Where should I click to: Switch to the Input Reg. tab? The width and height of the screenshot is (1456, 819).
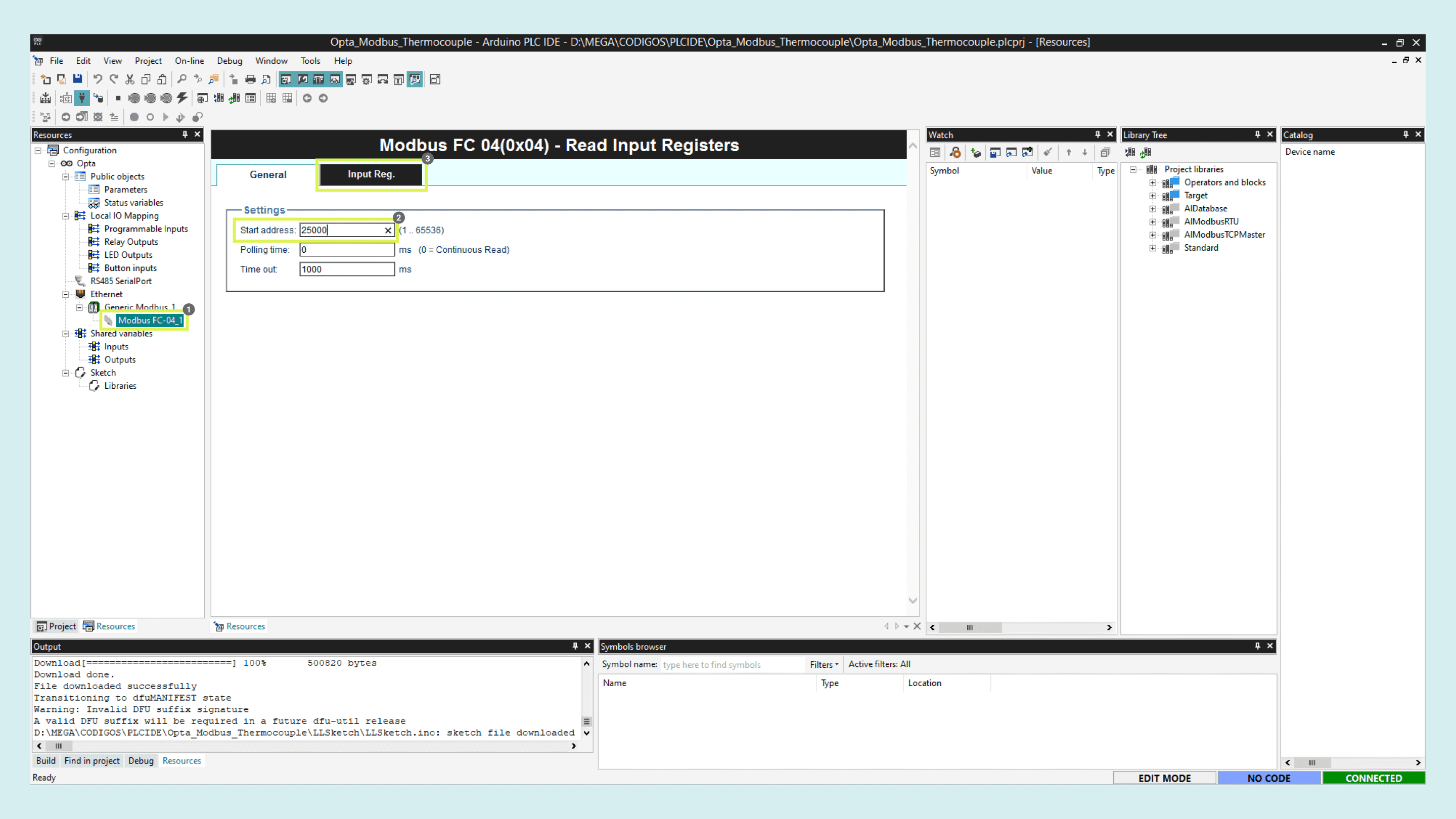371,174
